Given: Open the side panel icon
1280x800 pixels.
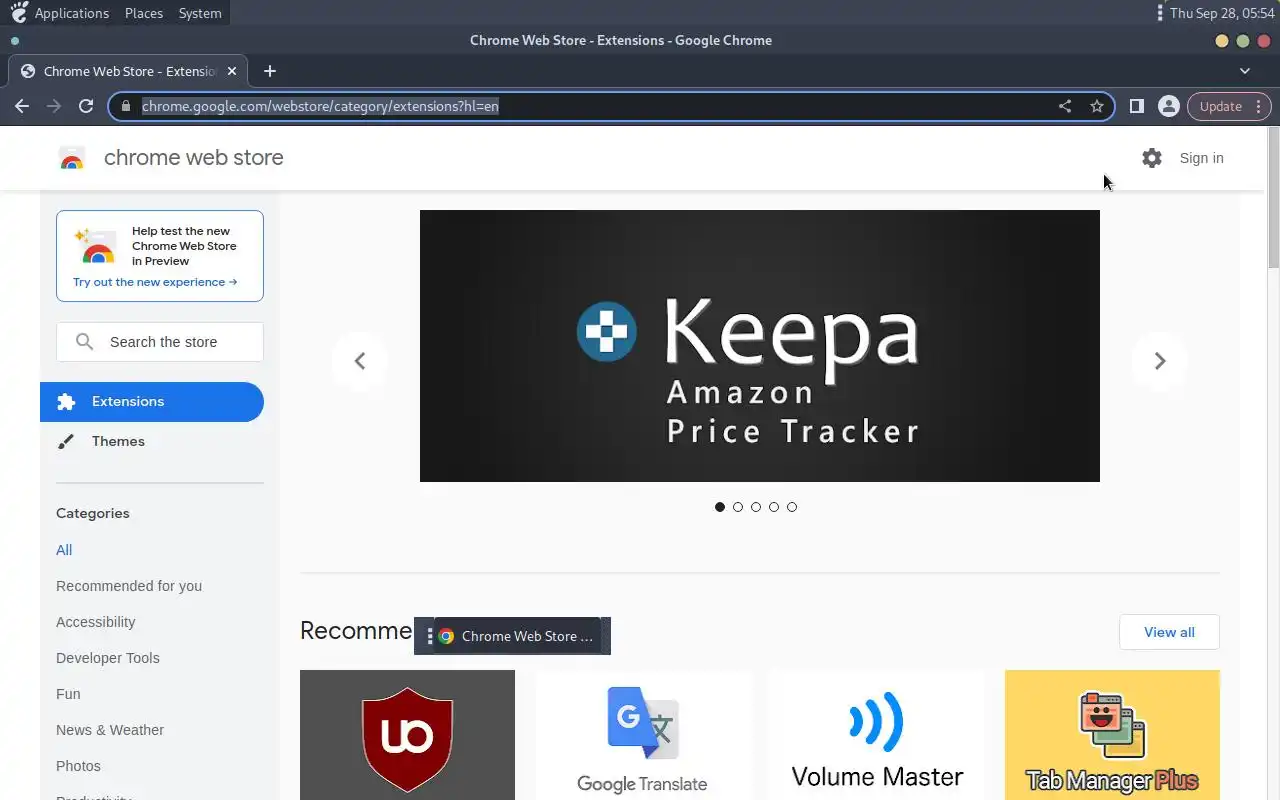Looking at the screenshot, I should point(1136,106).
